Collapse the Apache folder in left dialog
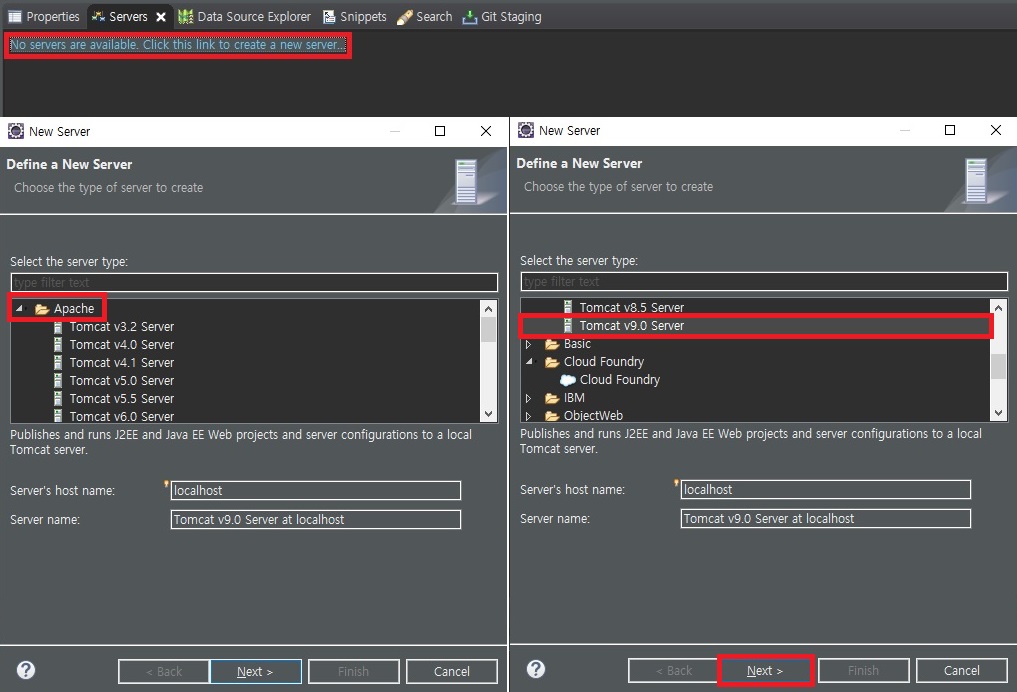1017x692 pixels. pyautogui.click(x=19, y=309)
